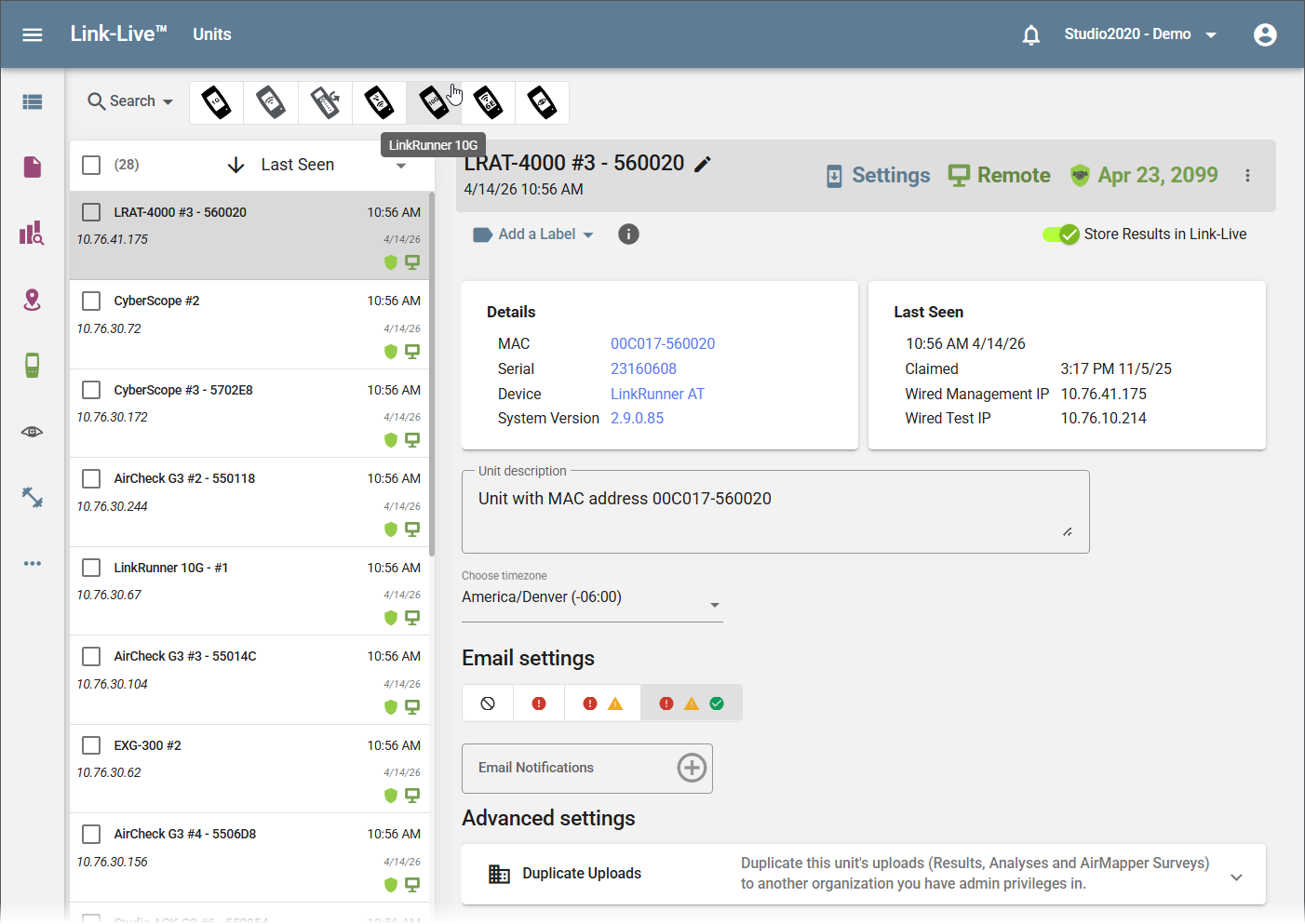Click the green shield on the LinkRunner 10G - #1 row
1305x924 pixels.
pyautogui.click(x=391, y=618)
